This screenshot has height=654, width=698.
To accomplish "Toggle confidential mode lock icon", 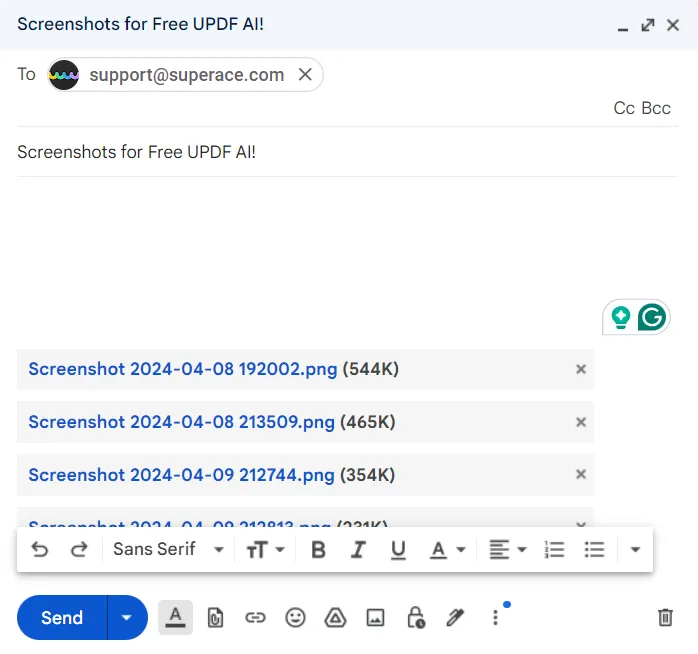I will 415,618.
